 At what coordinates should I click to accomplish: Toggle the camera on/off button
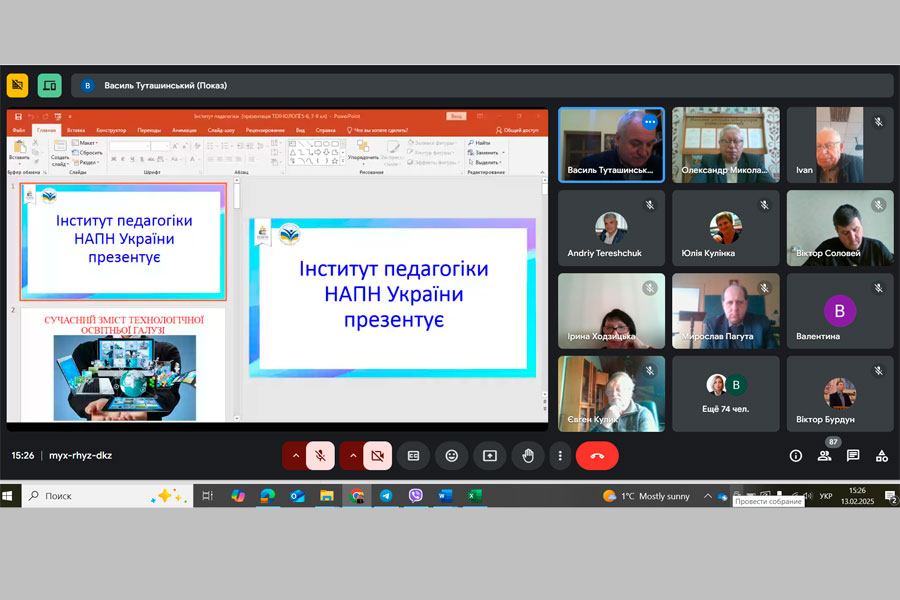point(378,456)
